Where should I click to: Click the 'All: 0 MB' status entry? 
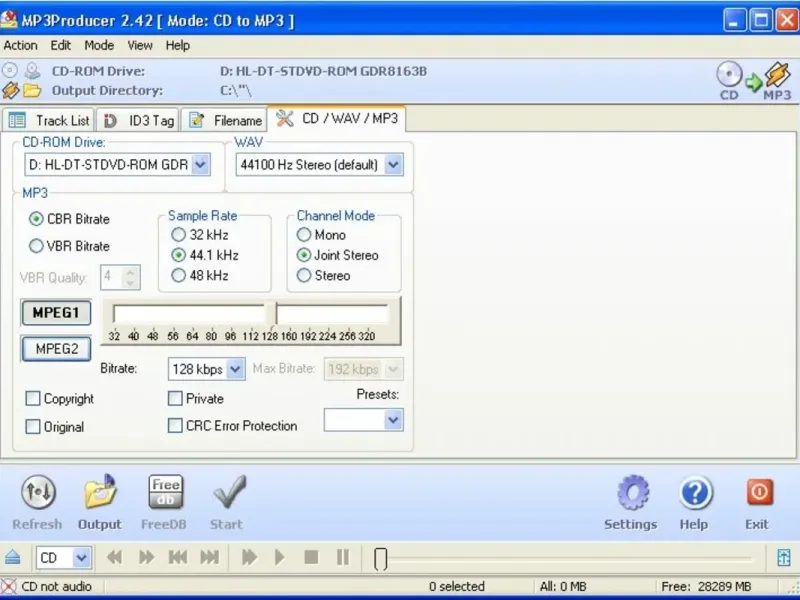click(563, 586)
